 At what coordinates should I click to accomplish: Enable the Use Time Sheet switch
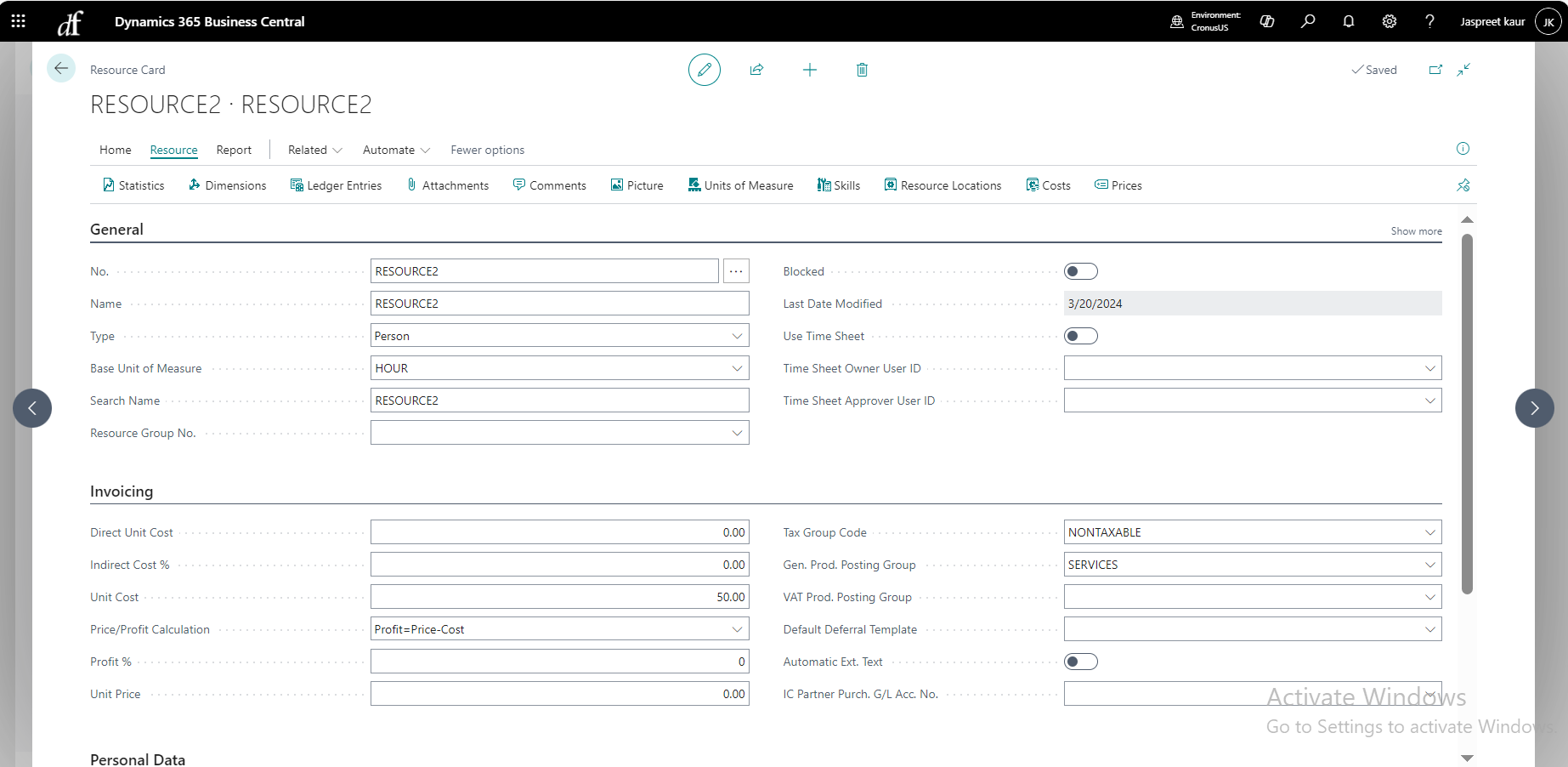point(1080,336)
